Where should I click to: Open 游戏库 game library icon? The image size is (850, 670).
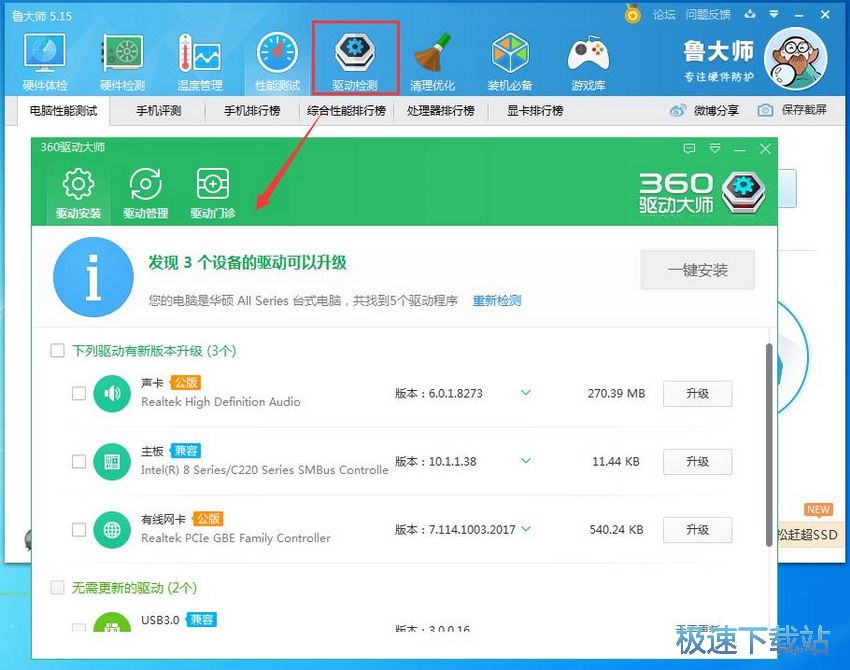pyautogui.click(x=588, y=54)
